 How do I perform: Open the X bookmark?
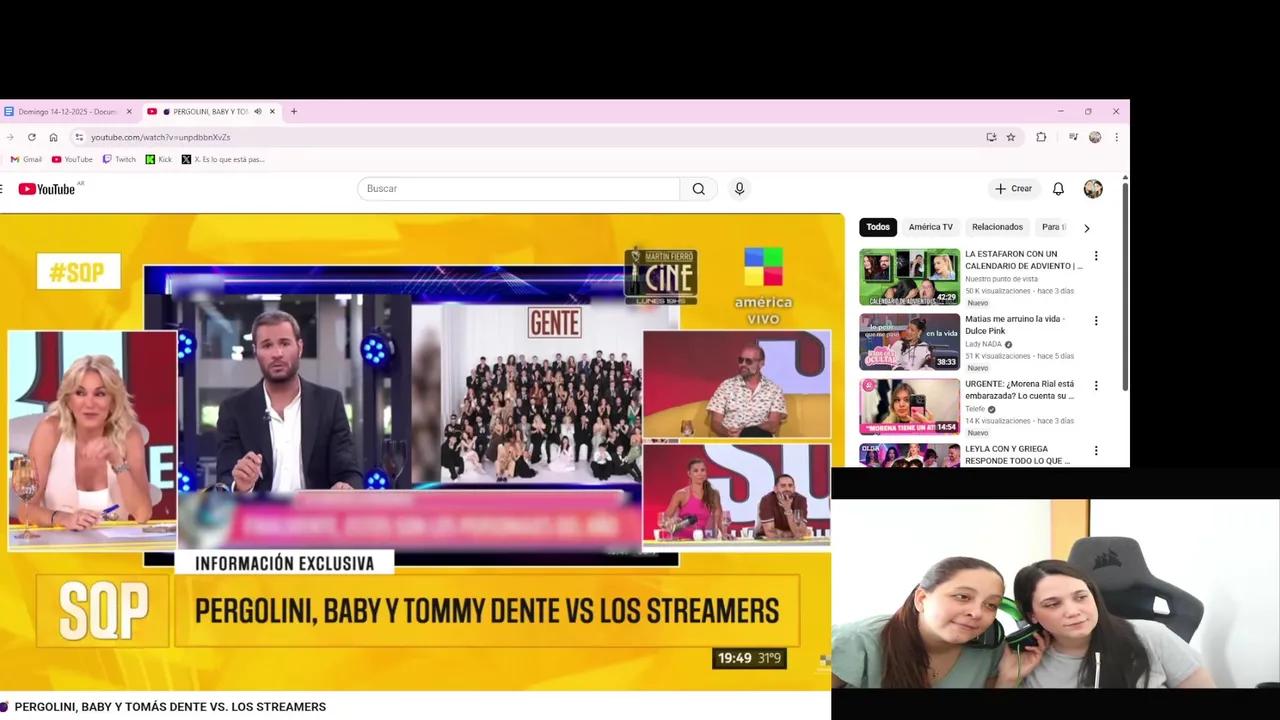click(223, 159)
